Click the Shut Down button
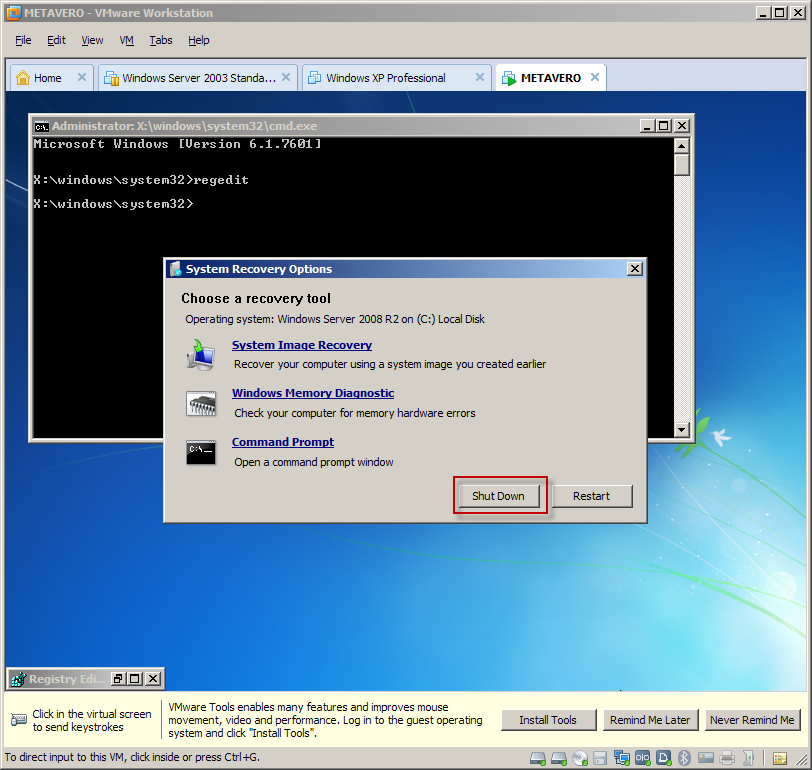Image resolution: width=812 pixels, height=770 pixels. coord(498,496)
